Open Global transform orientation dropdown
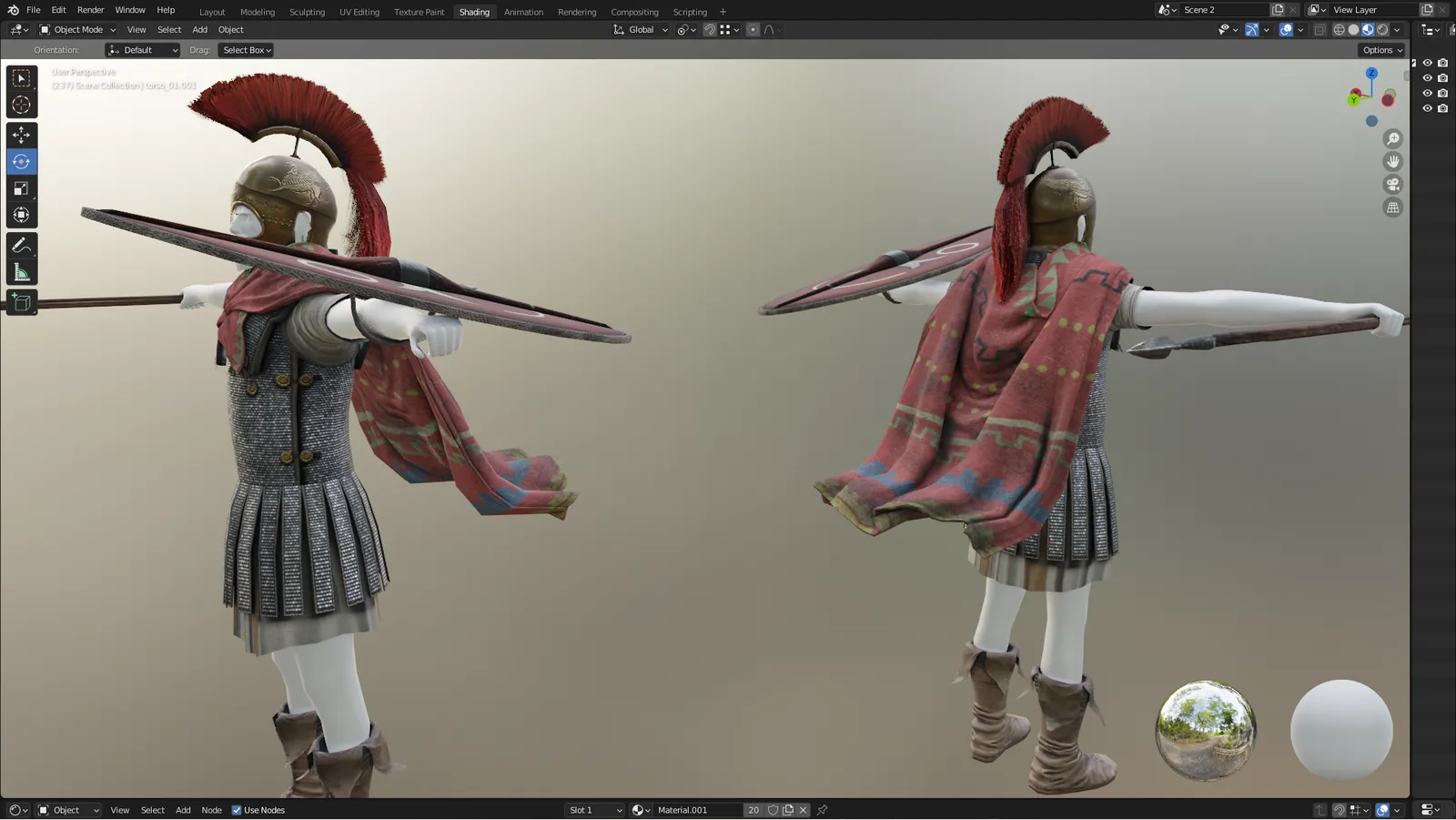The height and width of the screenshot is (820, 1456). [x=641, y=30]
